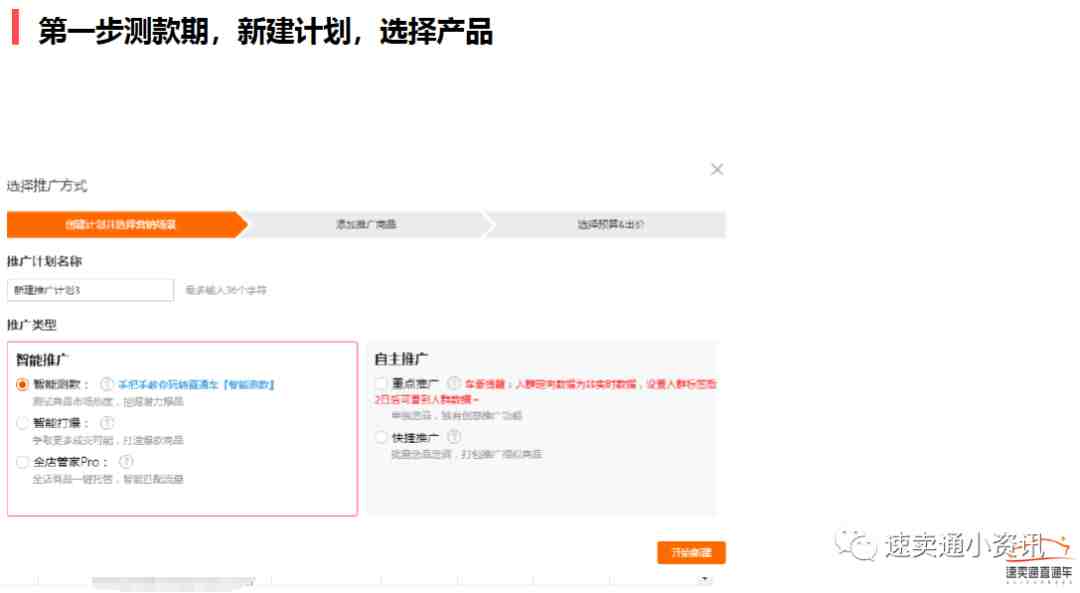Click help icon after 全店管家Pro
1080x593 pixels.
click(126, 462)
